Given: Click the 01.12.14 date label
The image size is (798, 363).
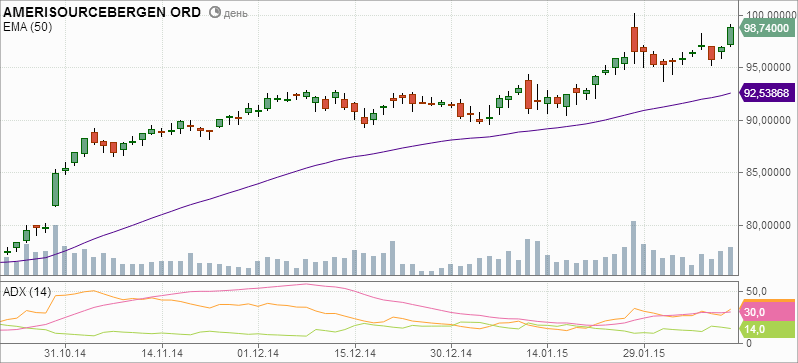Looking at the screenshot, I should [x=259, y=352].
